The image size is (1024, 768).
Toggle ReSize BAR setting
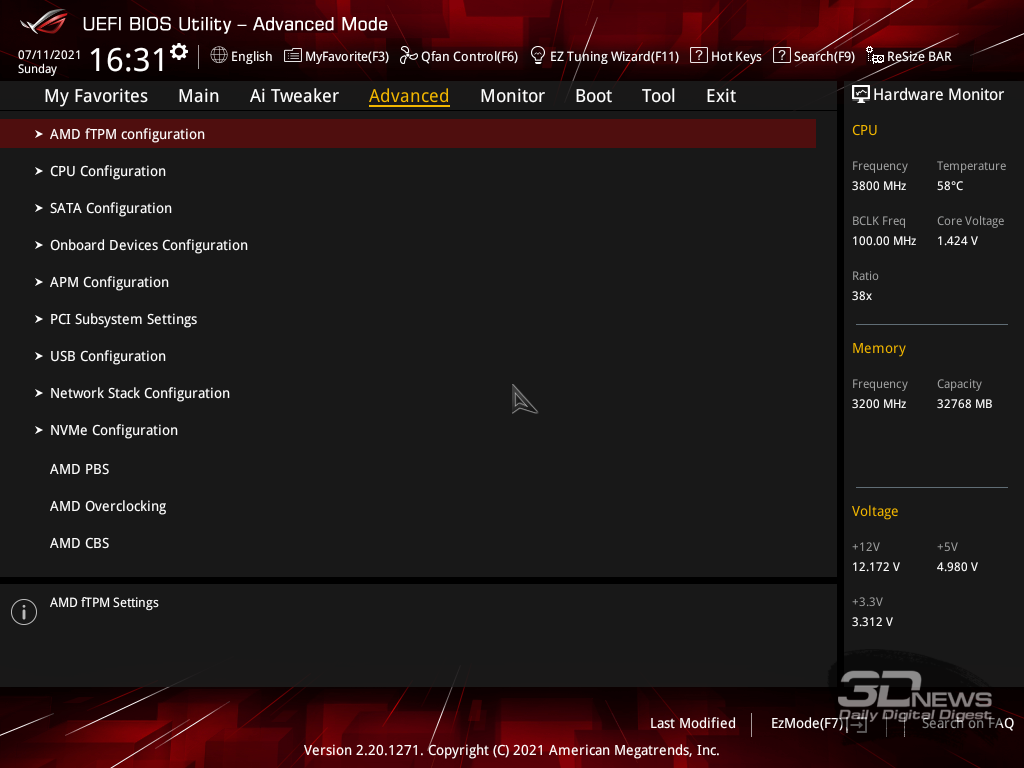click(x=919, y=57)
